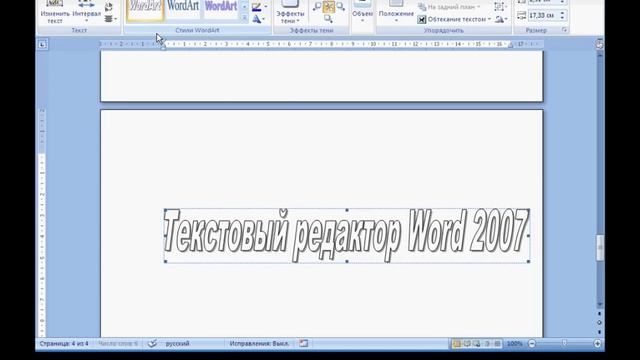Click the scroll down arrow
640x360 pixels.
coord(600,304)
